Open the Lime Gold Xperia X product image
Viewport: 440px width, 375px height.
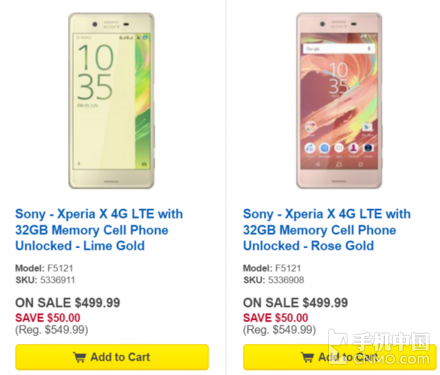click(x=111, y=101)
